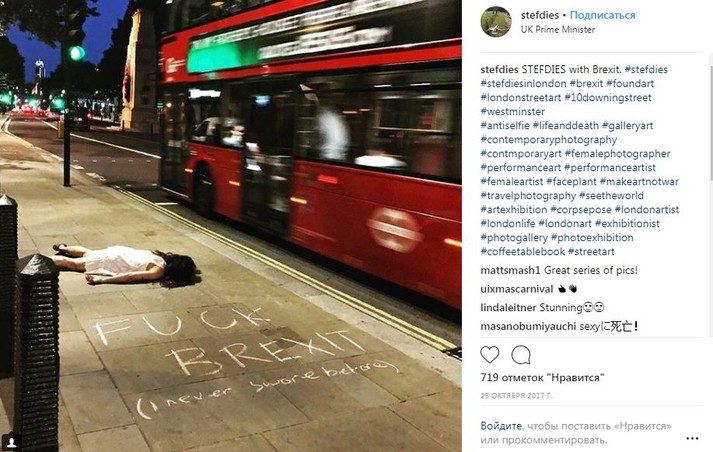The image size is (713, 452).
Task: Open the three-dots more options menu
Action: (x=692, y=438)
